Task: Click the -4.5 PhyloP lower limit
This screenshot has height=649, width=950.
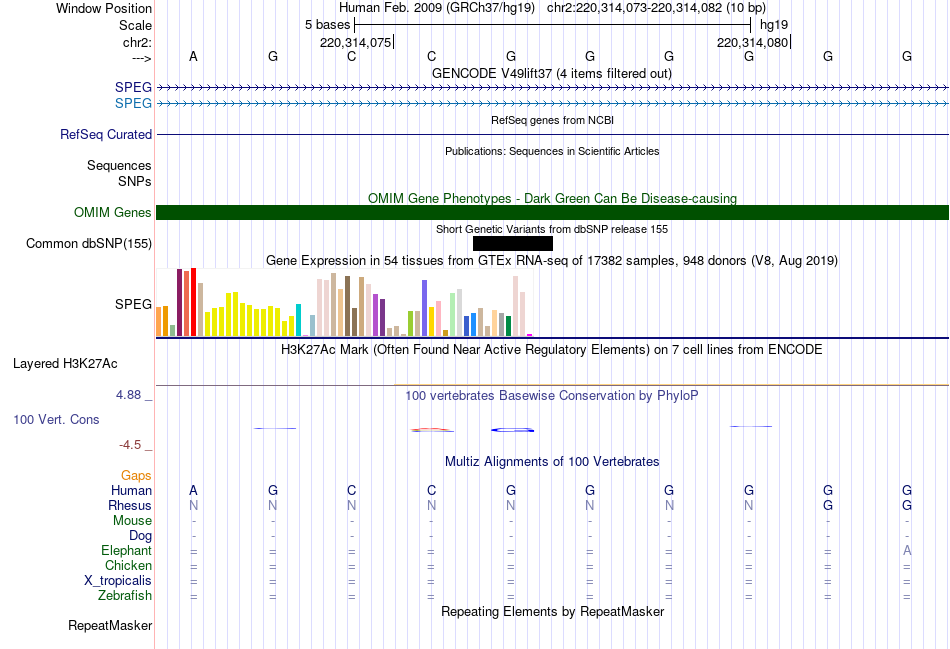Action: pos(130,445)
